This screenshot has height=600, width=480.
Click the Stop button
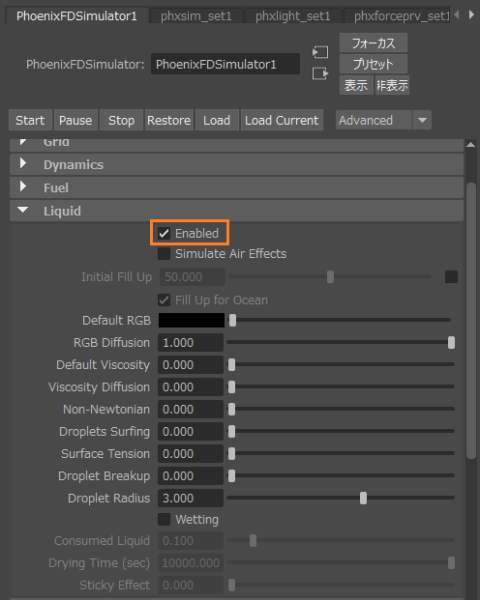[x=121, y=120]
